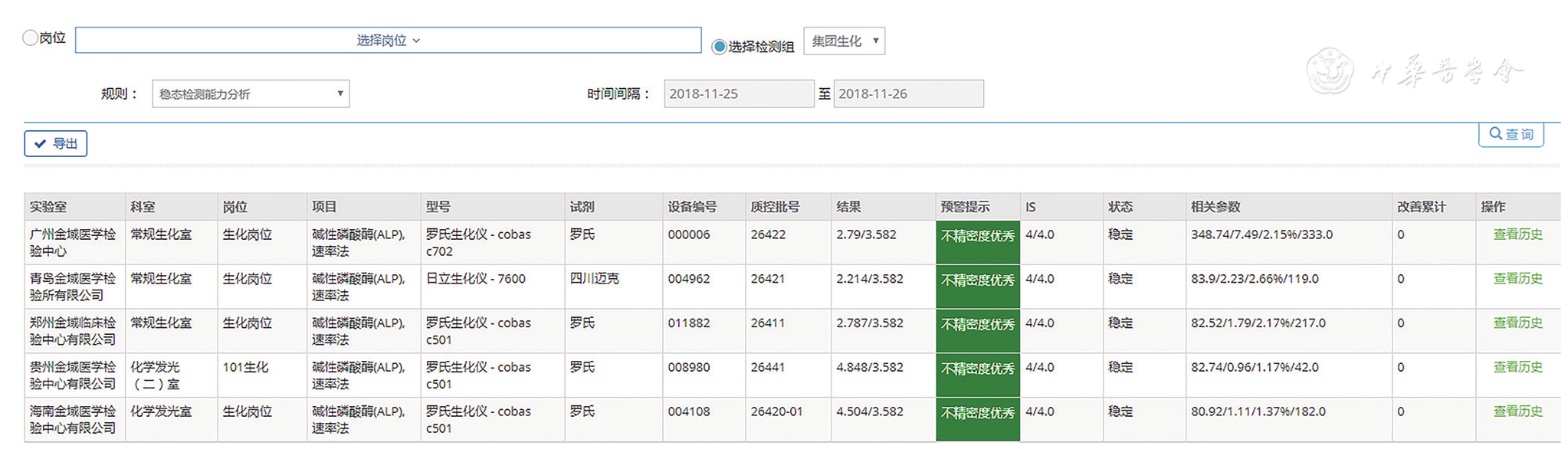The width and height of the screenshot is (1568, 449).
Task: View history for 广州金域医学检验中心 row
Action: pyautogui.click(x=1517, y=234)
